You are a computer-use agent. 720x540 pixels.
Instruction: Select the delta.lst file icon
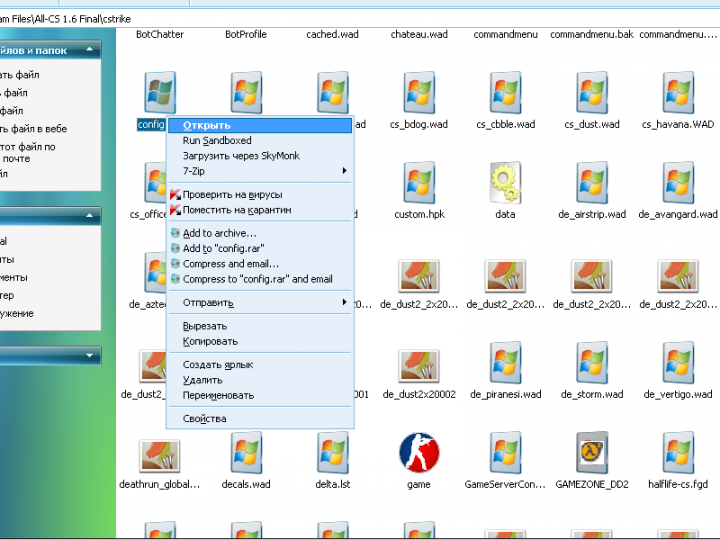[333, 452]
